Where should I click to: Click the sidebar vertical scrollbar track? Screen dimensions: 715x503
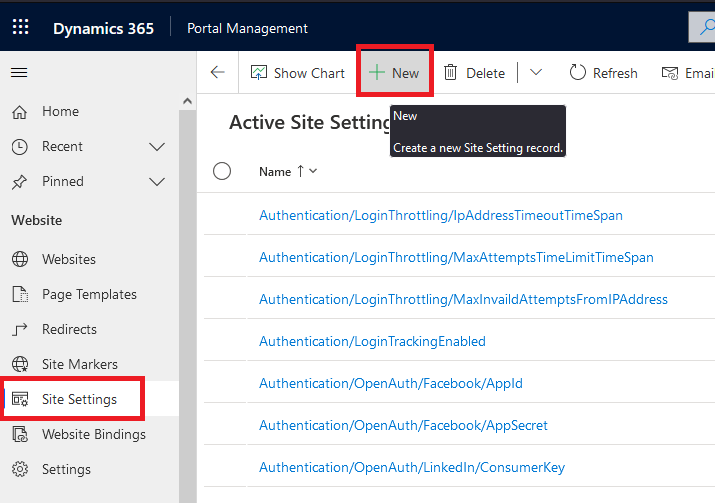187,306
